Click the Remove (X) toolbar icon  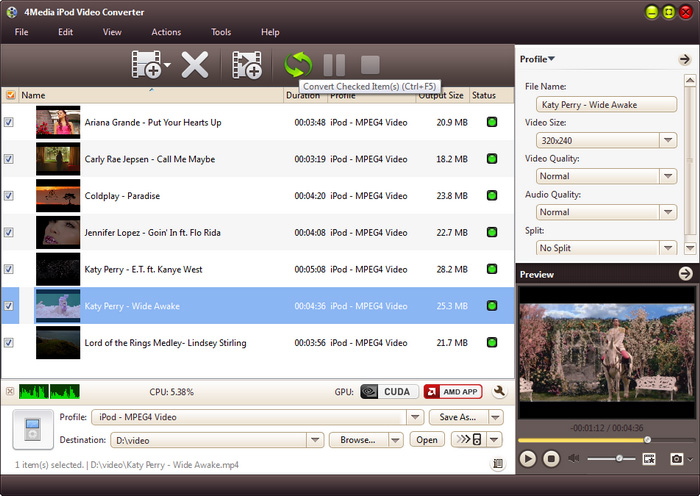195,66
